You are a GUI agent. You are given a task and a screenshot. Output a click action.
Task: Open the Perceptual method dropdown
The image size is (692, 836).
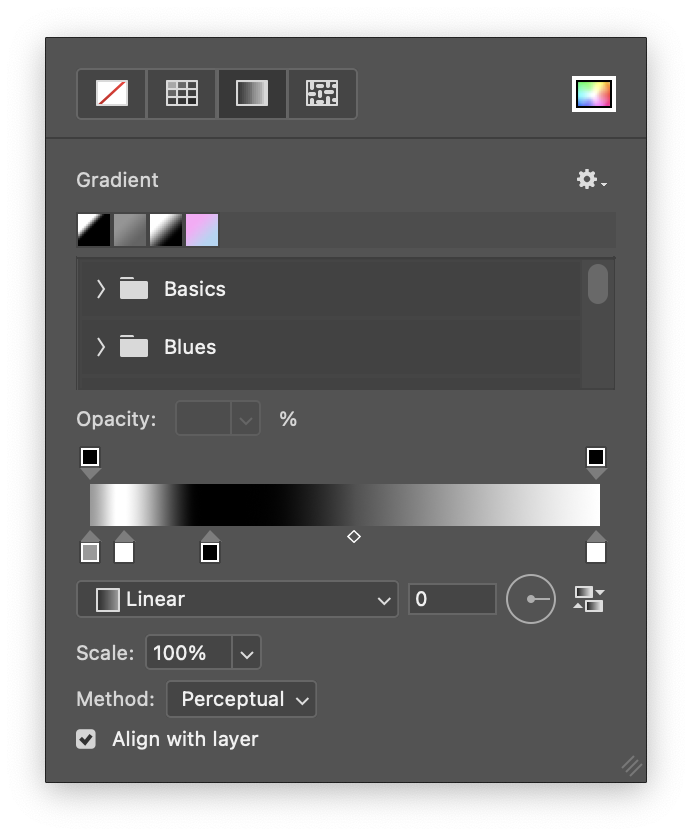242,699
